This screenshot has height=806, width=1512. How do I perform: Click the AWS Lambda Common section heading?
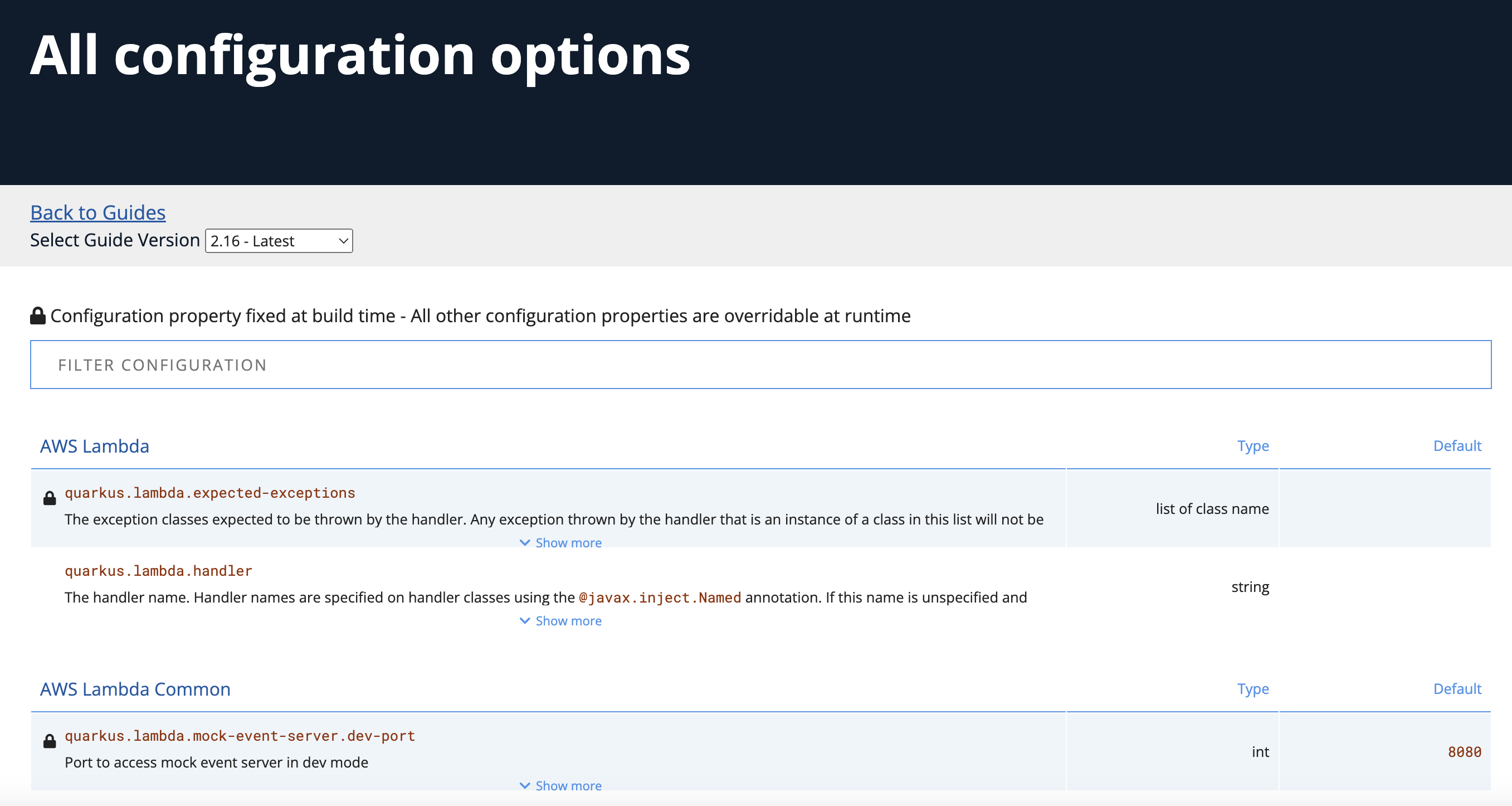click(x=135, y=688)
